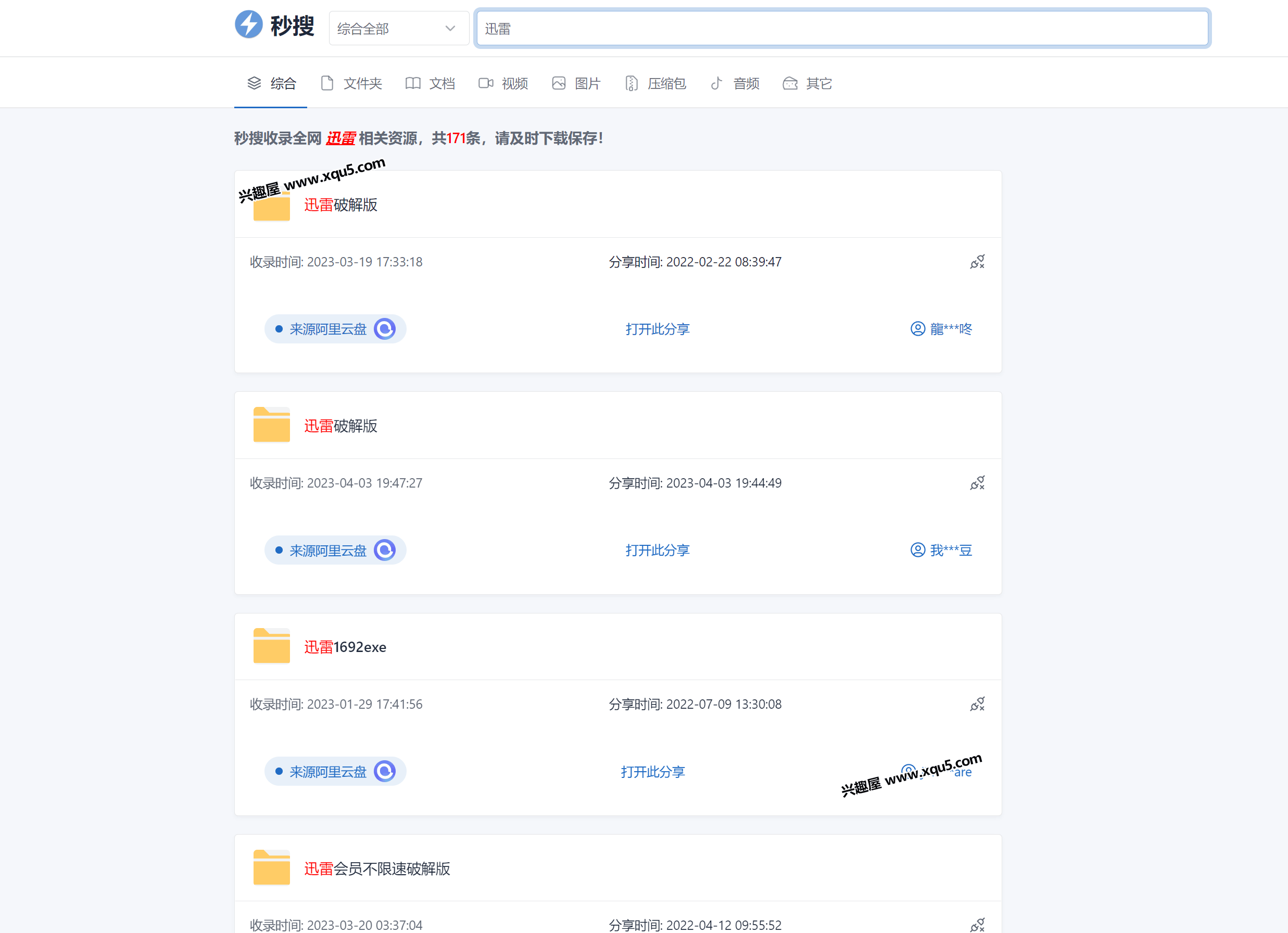This screenshot has width=1288, height=933.
Task: Click the 综合 layers icon
Action: (x=254, y=83)
